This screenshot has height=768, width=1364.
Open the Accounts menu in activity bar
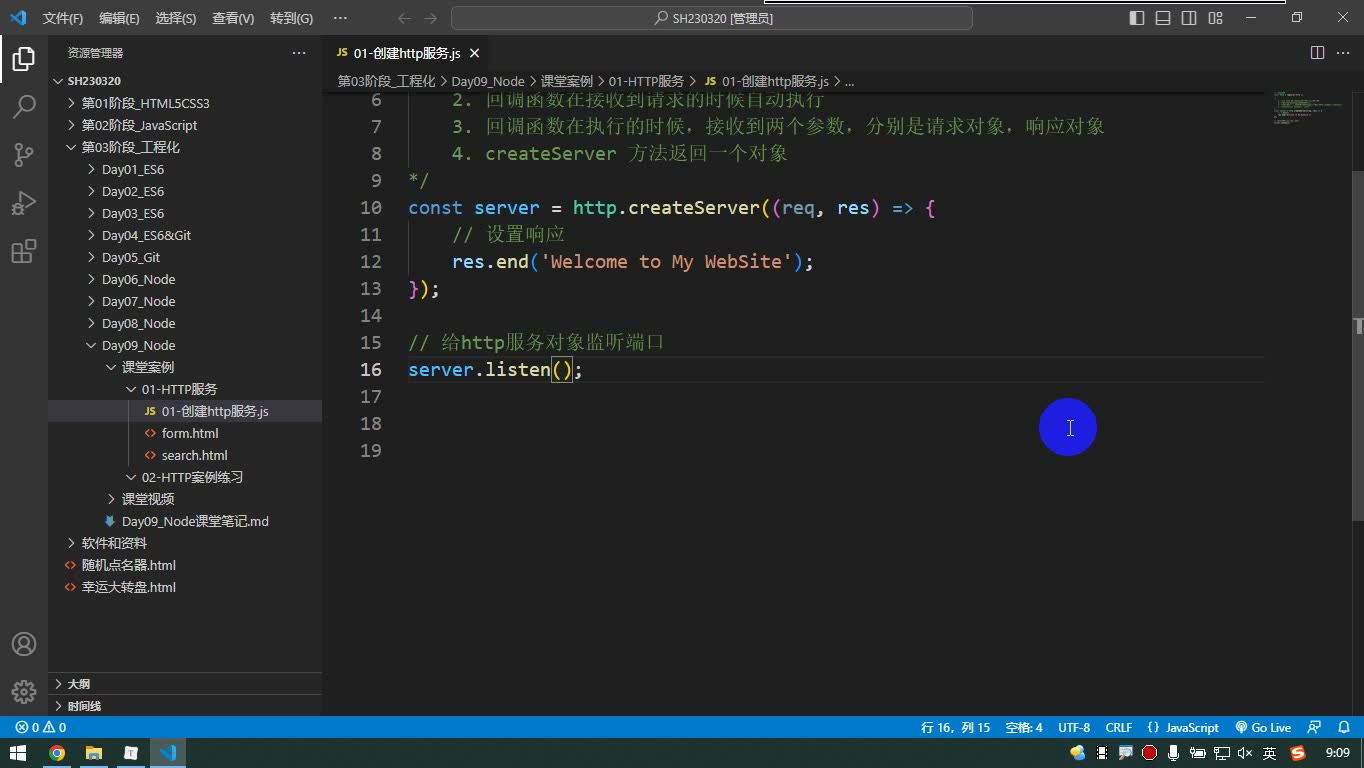pos(24,644)
